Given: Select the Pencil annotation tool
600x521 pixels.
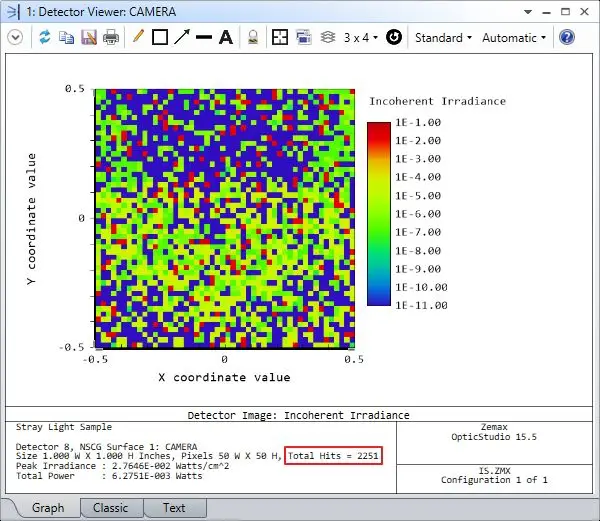Looking at the screenshot, I should pos(138,37).
